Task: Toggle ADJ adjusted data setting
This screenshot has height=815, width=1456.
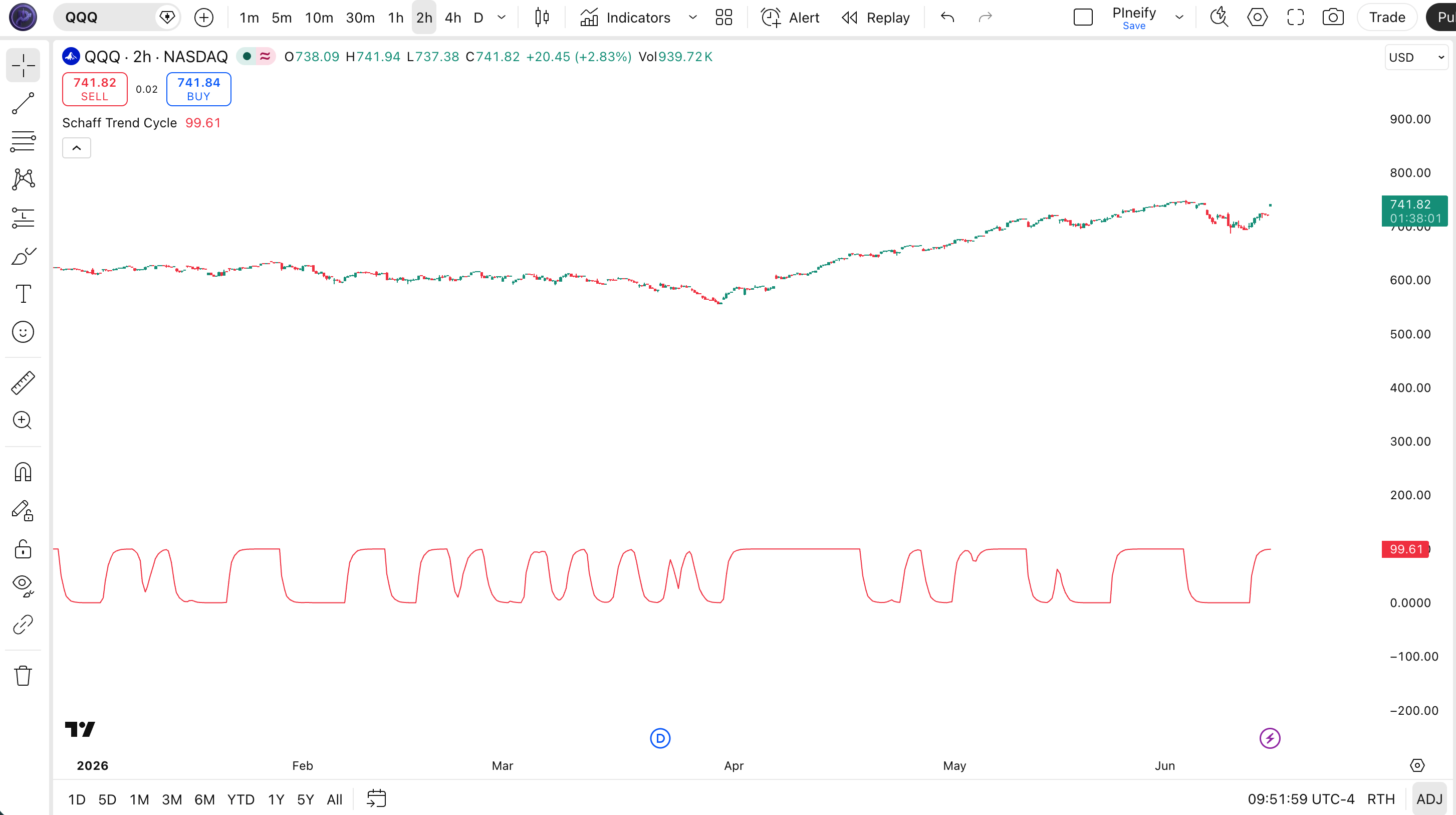Action: tap(1429, 799)
